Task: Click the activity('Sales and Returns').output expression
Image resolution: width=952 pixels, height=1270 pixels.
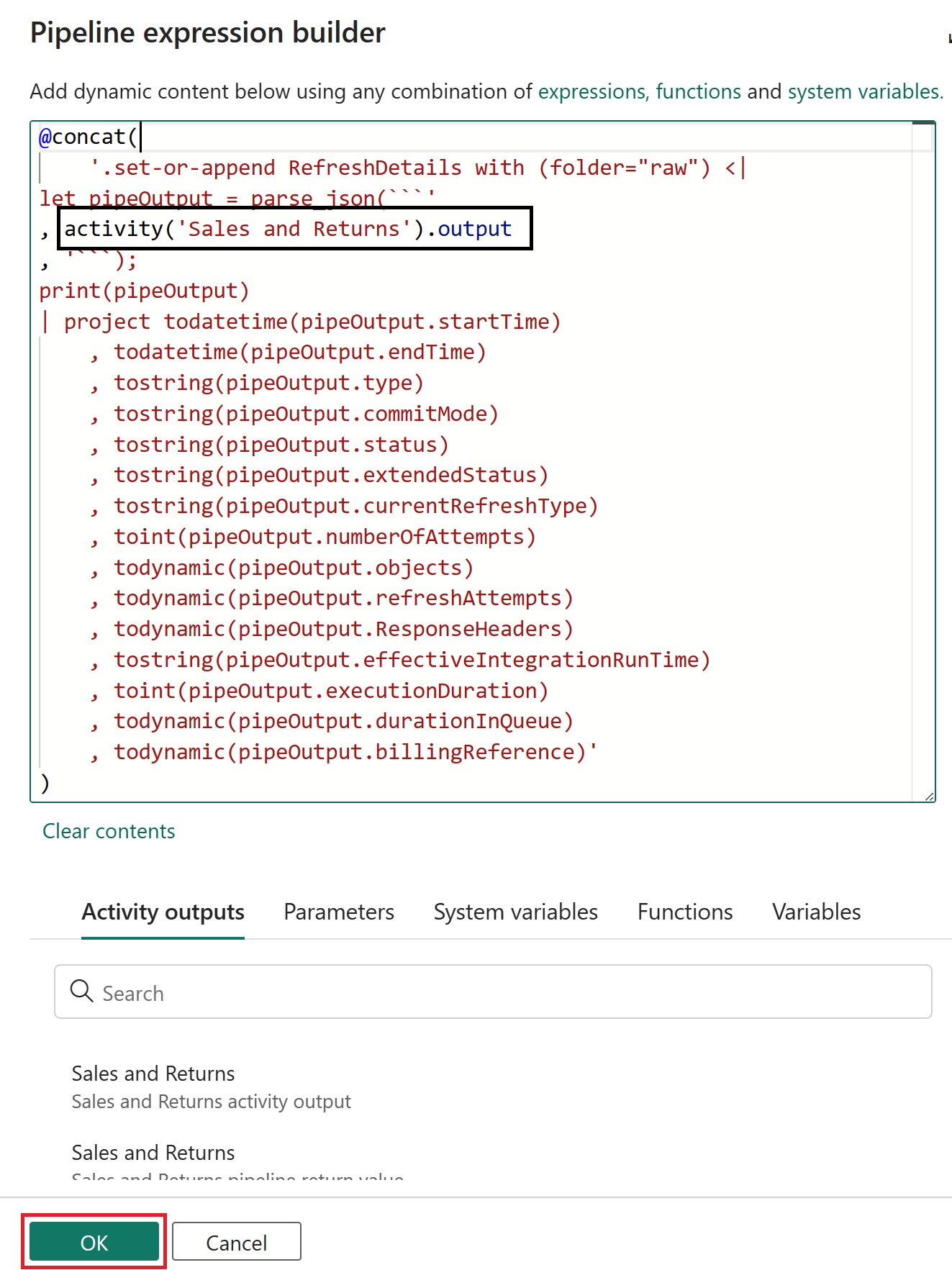Action: tap(288, 229)
